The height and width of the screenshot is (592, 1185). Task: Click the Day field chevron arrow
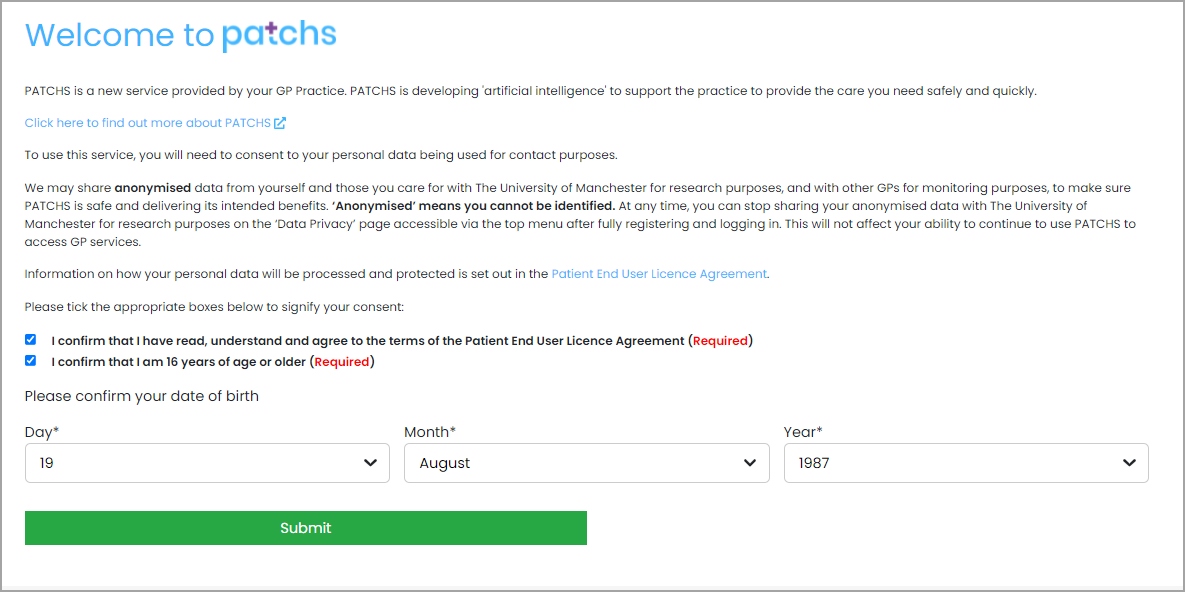click(370, 463)
